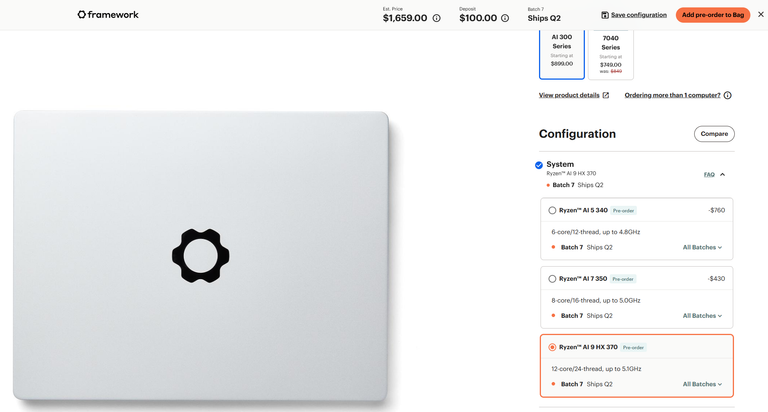
Task: Open the Compare button
Action: tap(714, 134)
